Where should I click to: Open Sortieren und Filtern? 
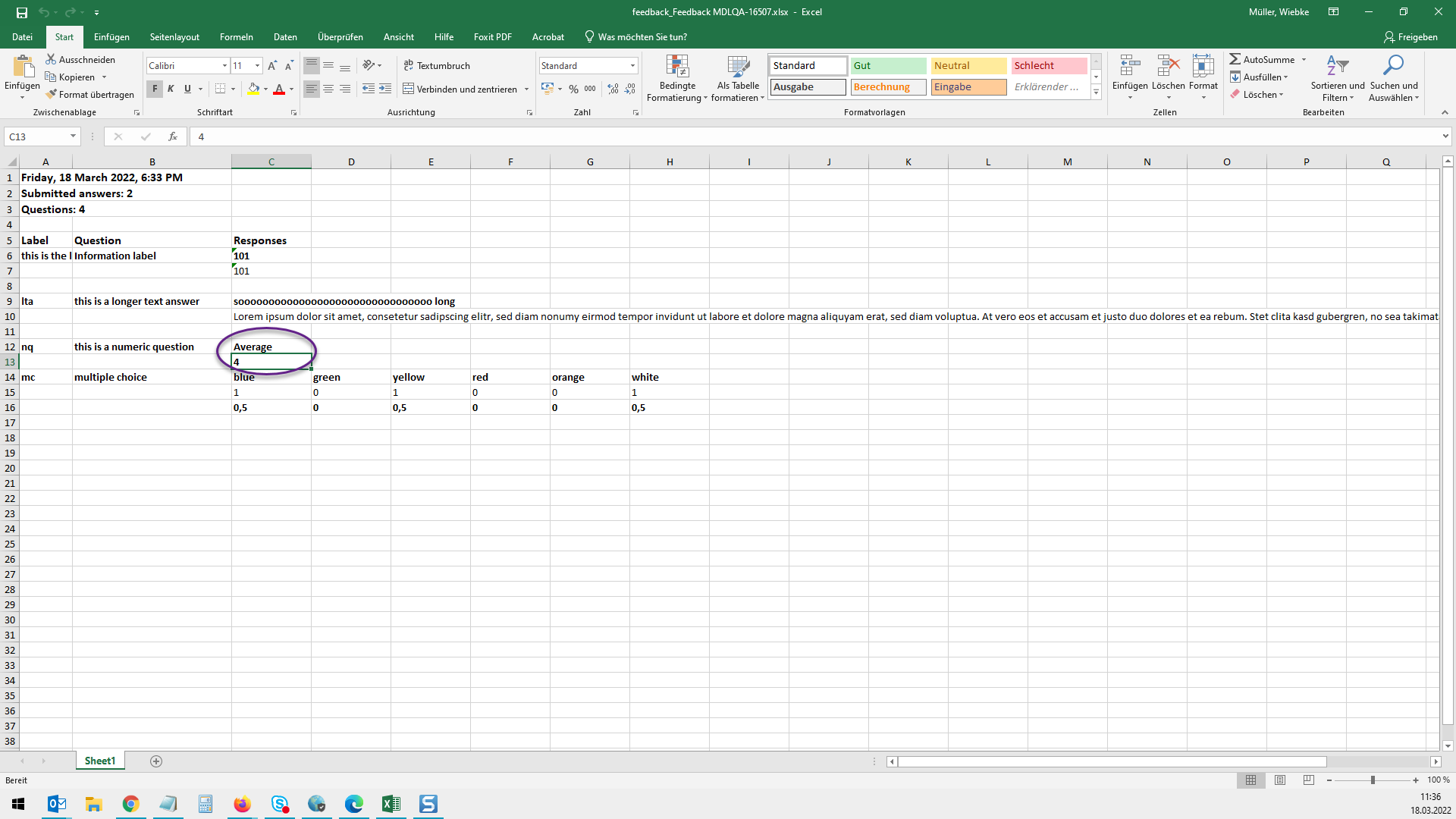pyautogui.click(x=1338, y=78)
